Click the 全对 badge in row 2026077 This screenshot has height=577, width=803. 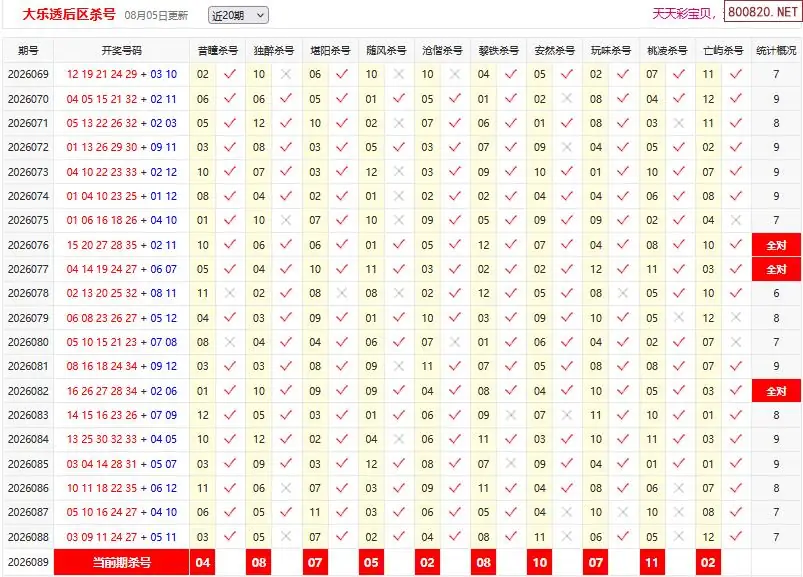tap(776, 269)
